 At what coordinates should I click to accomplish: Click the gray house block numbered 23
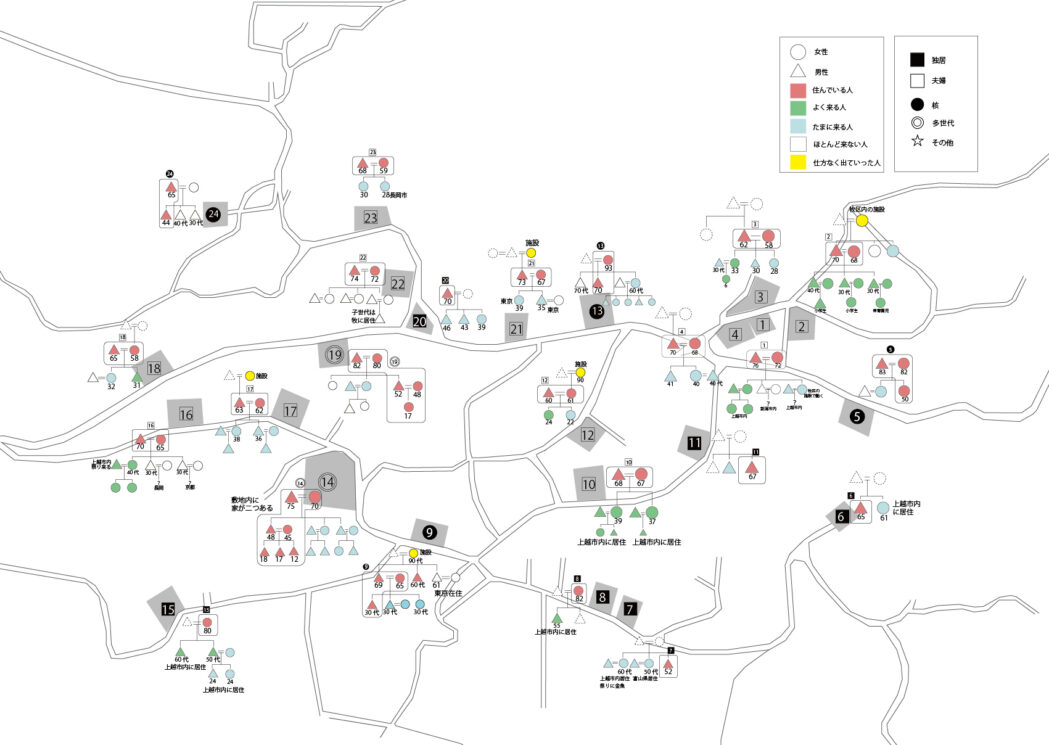tap(371, 218)
